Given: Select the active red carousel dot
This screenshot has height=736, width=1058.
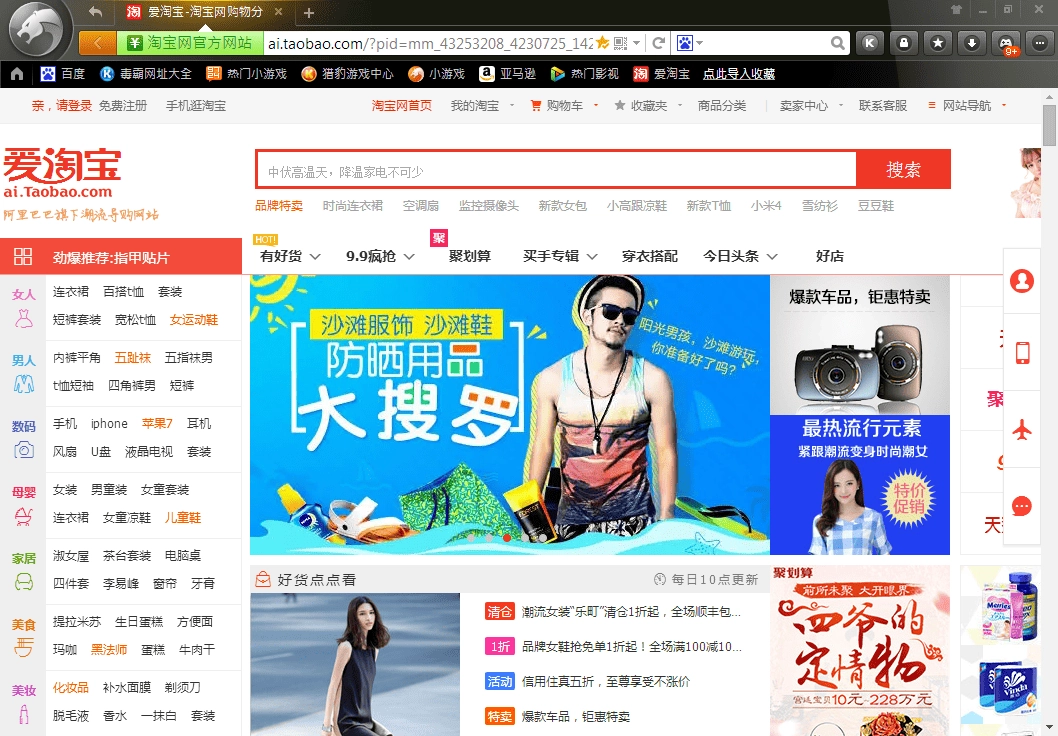Looking at the screenshot, I should click(507, 538).
